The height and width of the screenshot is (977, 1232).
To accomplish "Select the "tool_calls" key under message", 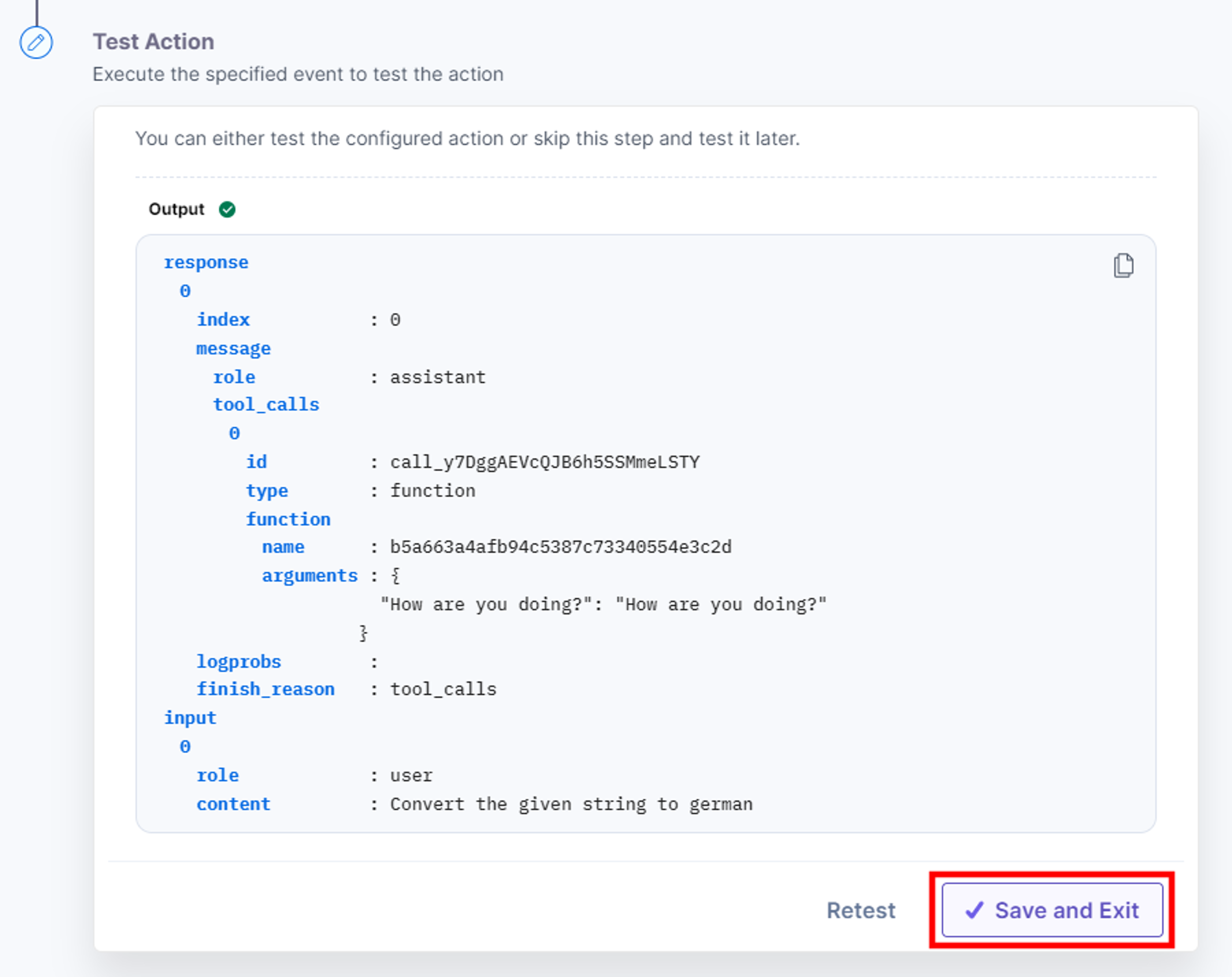I will 266,404.
